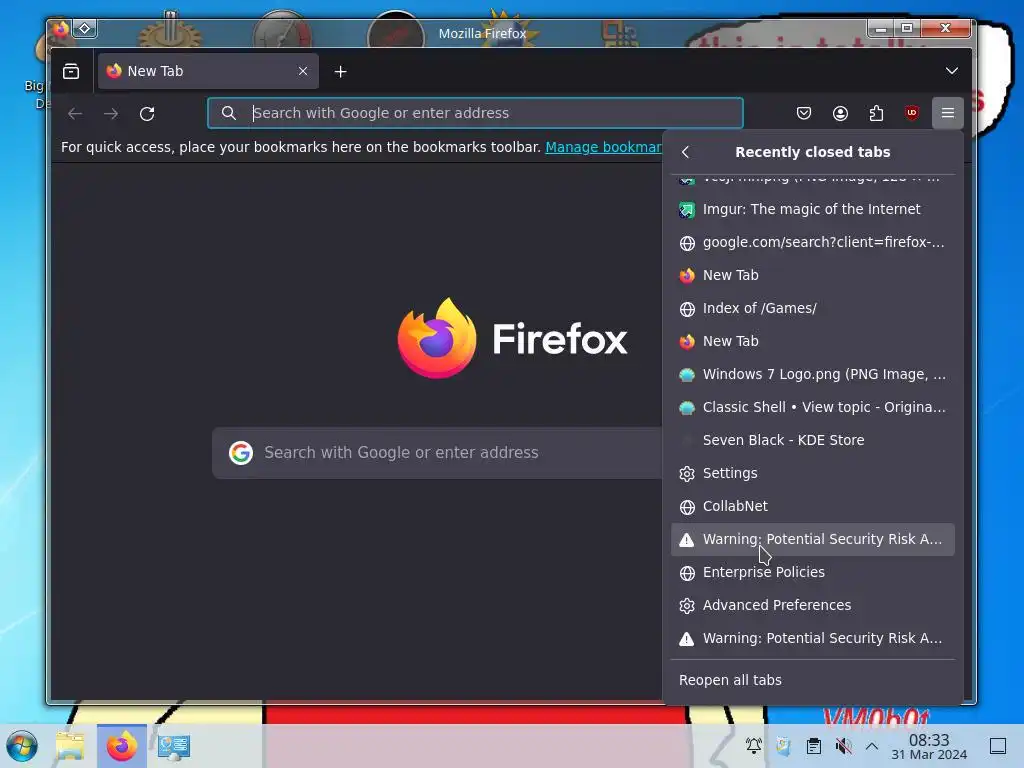
Task: Open the Windows Start orb
Action: point(22,746)
